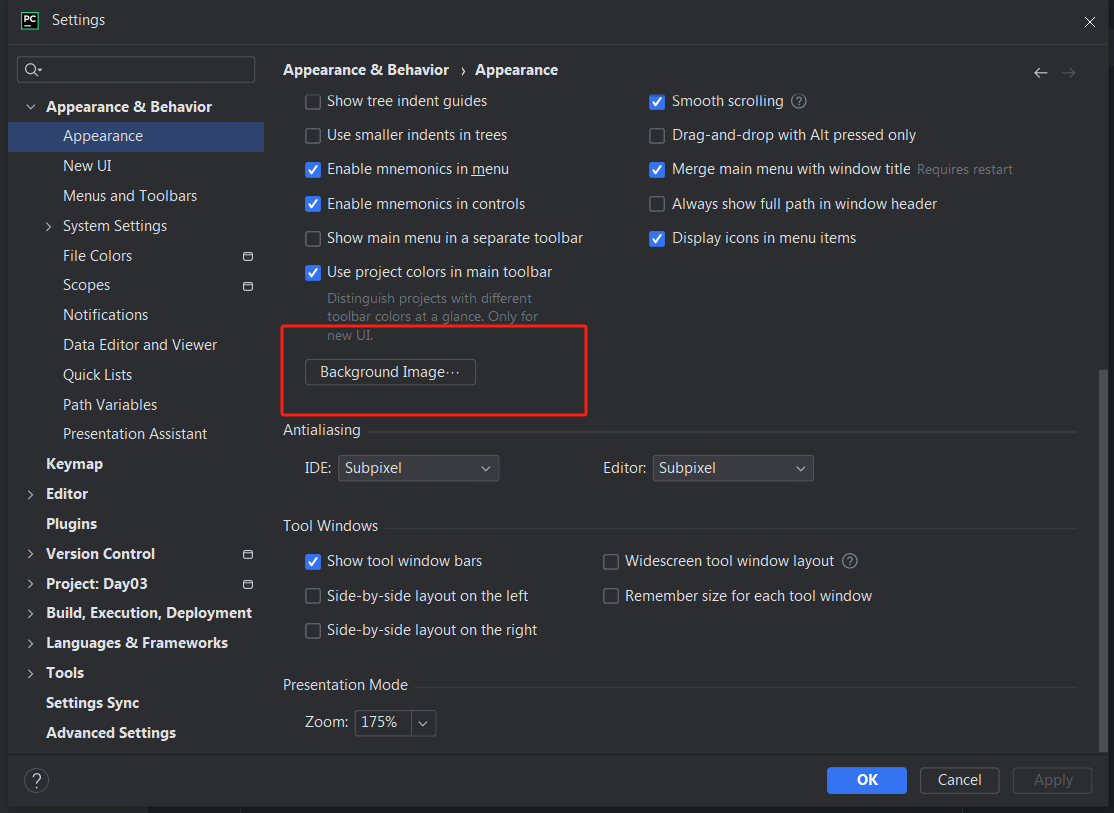Check Show main menu in separate toolbar
This screenshot has height=813, width=1114.
(313, 238)
